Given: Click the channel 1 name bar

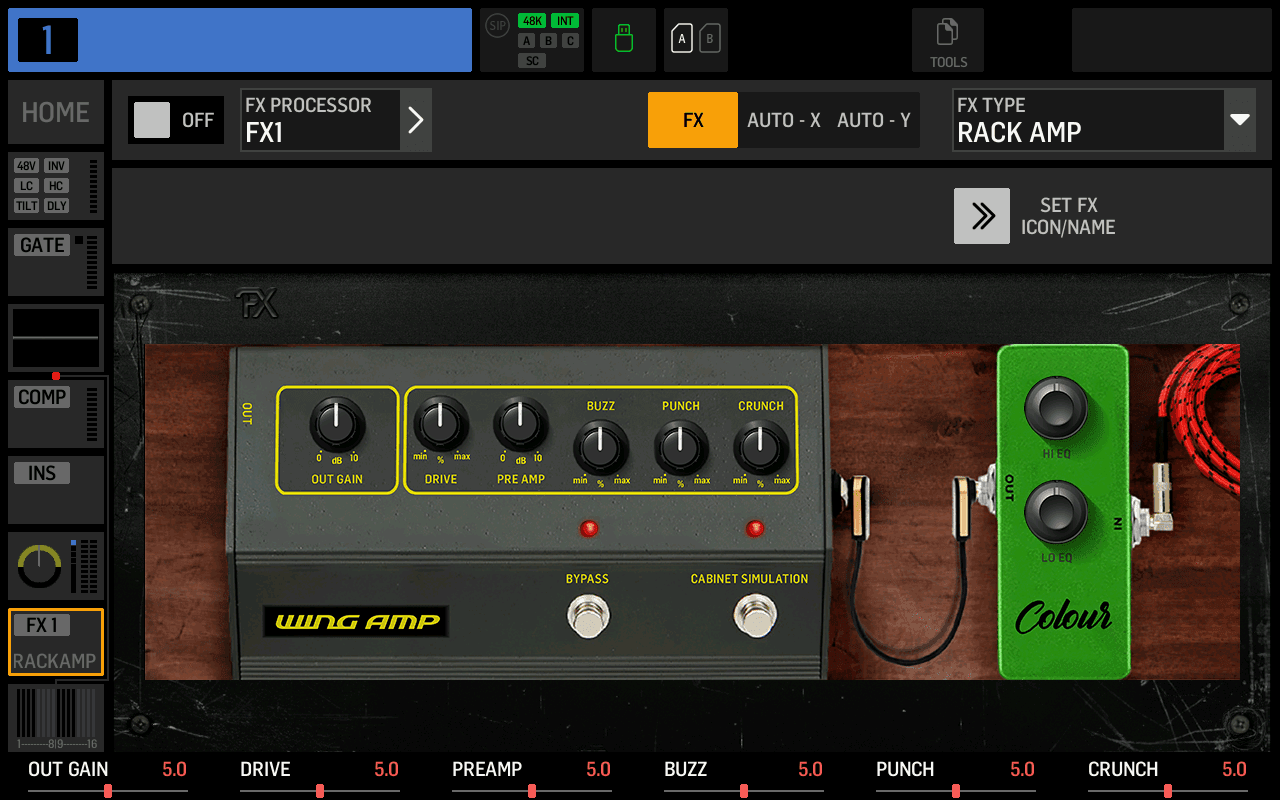Looking at the screenshot, I should [240, 40].
